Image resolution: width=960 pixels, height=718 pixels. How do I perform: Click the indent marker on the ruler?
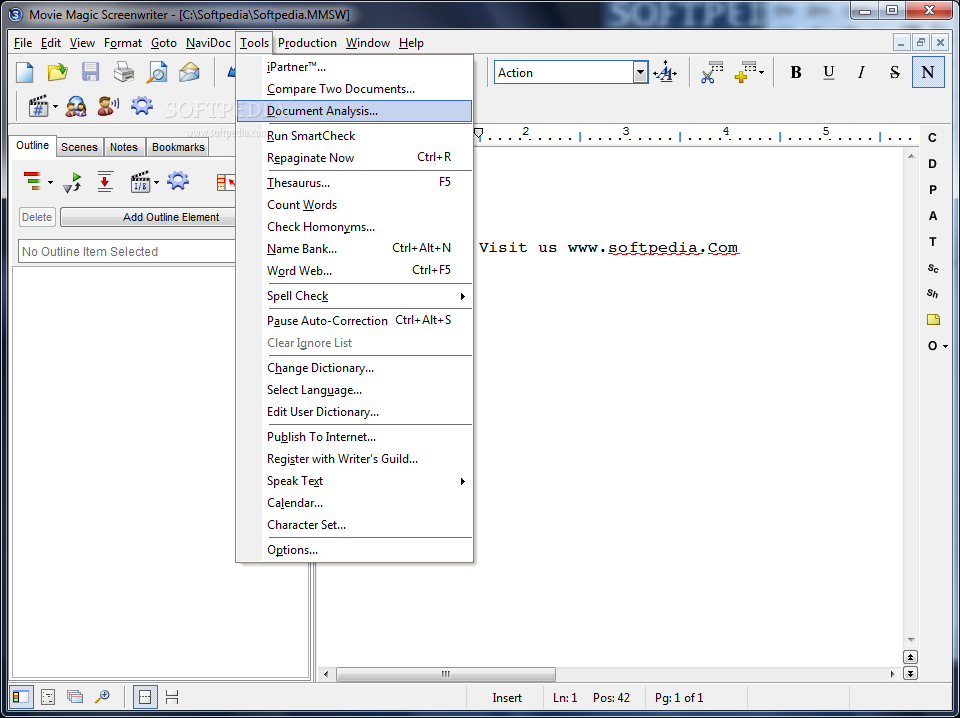point(479,134)
